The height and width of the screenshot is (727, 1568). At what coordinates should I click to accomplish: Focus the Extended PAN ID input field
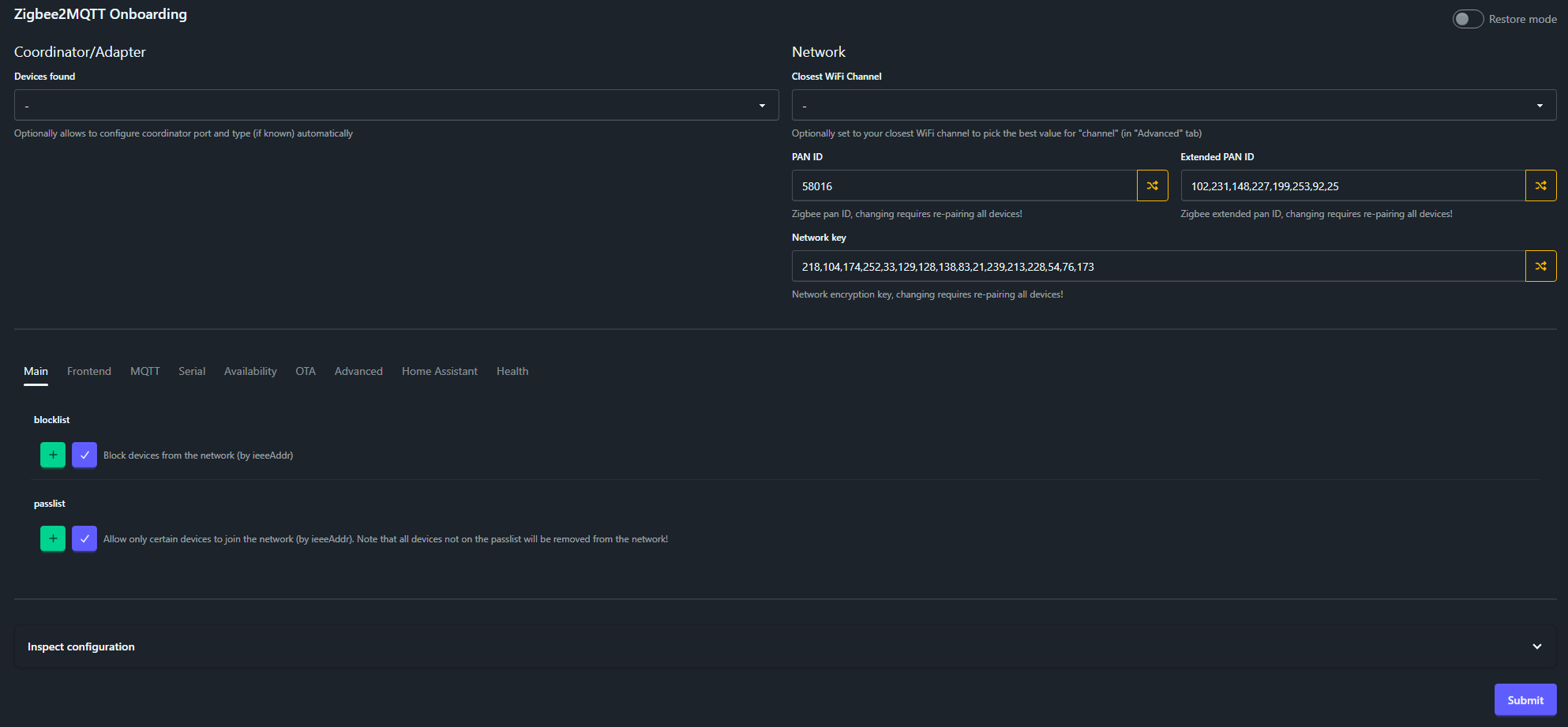1352,185
